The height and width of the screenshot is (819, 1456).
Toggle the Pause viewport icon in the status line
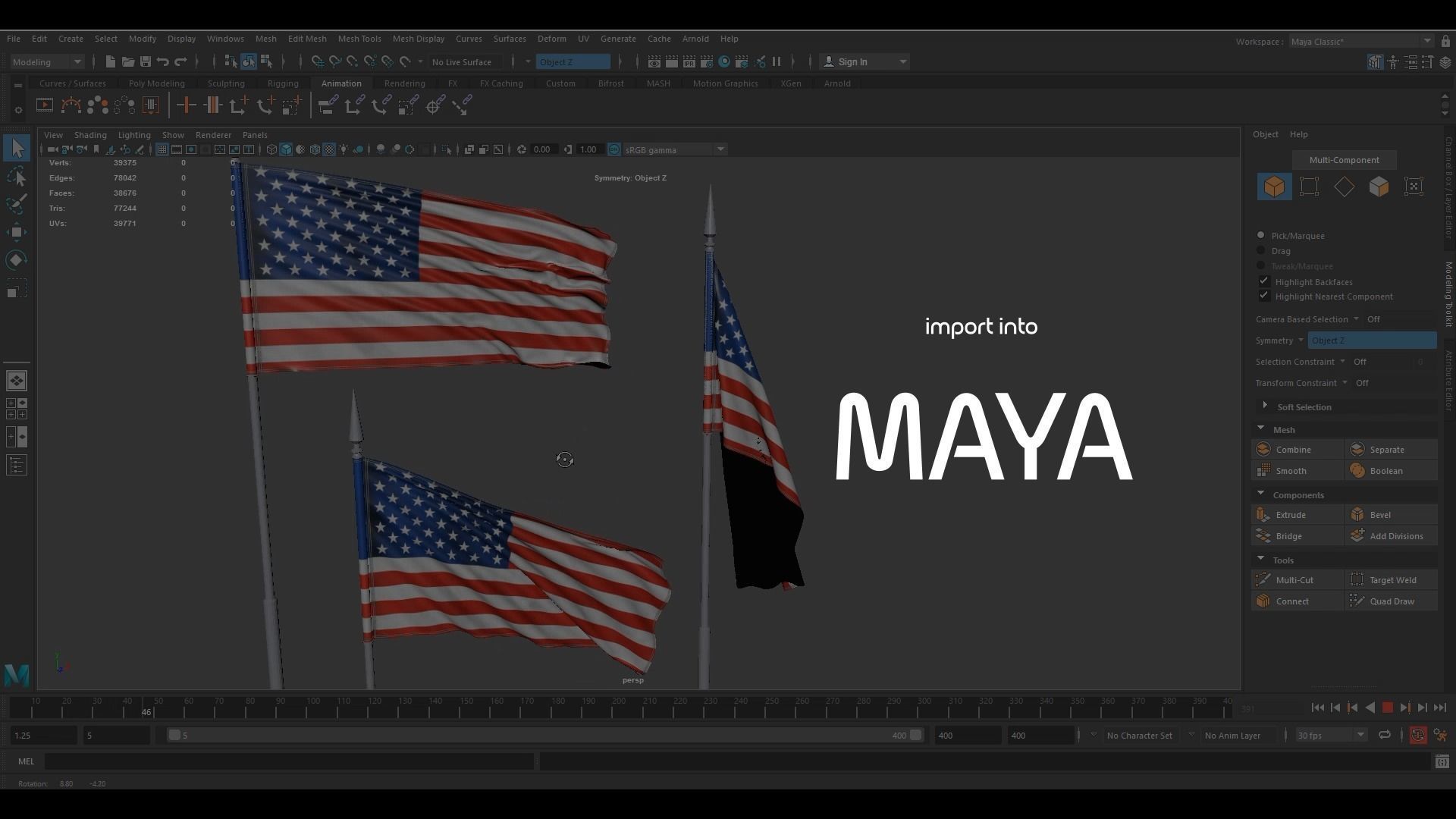(777, 61)
